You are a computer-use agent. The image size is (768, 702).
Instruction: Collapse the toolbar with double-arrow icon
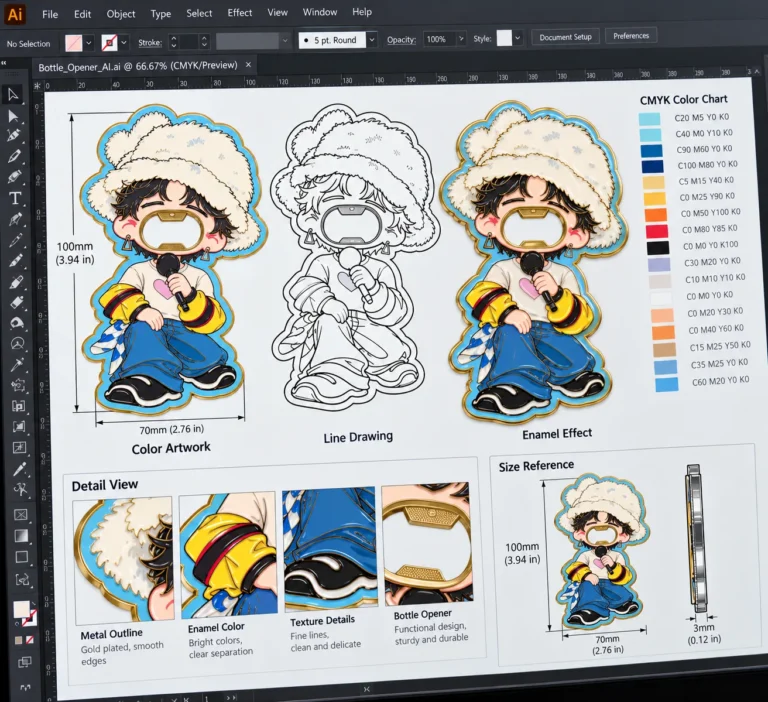[4, 63]
